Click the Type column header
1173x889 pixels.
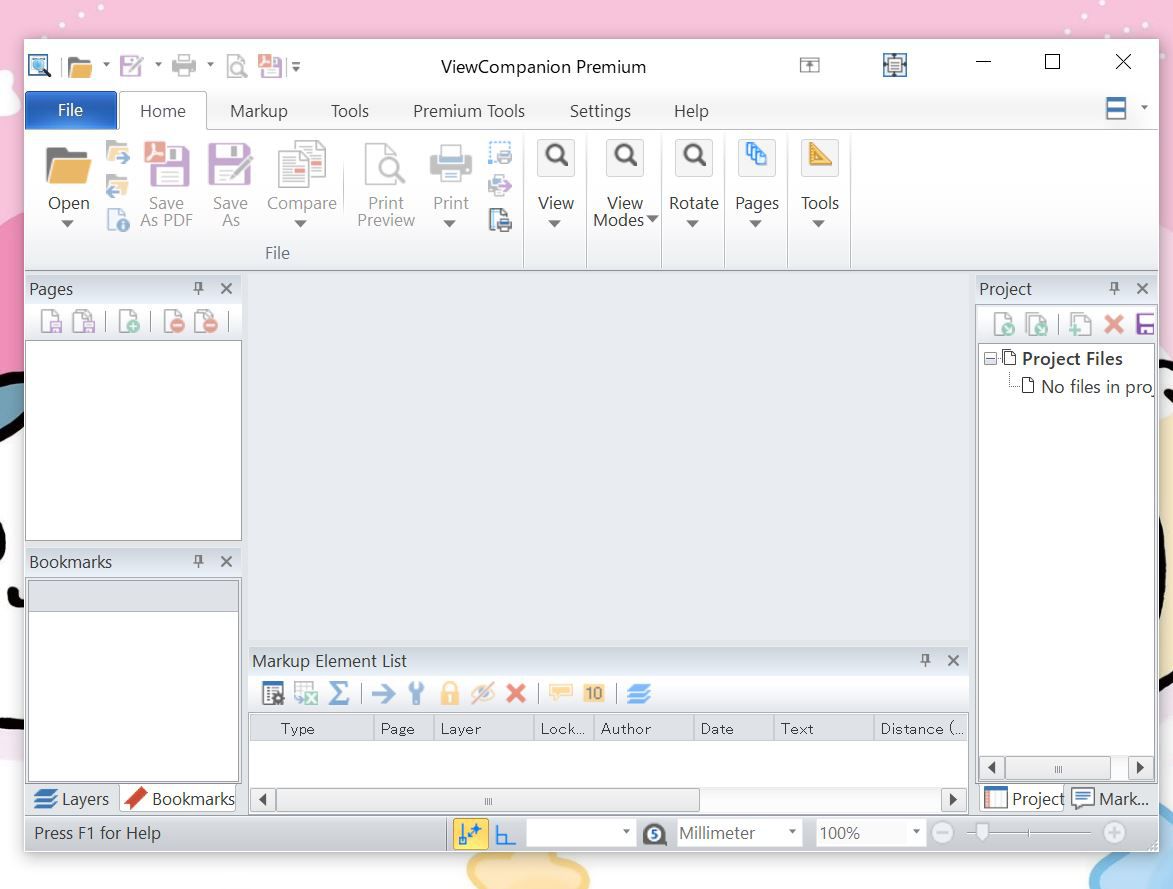click(x=311, y=729)
